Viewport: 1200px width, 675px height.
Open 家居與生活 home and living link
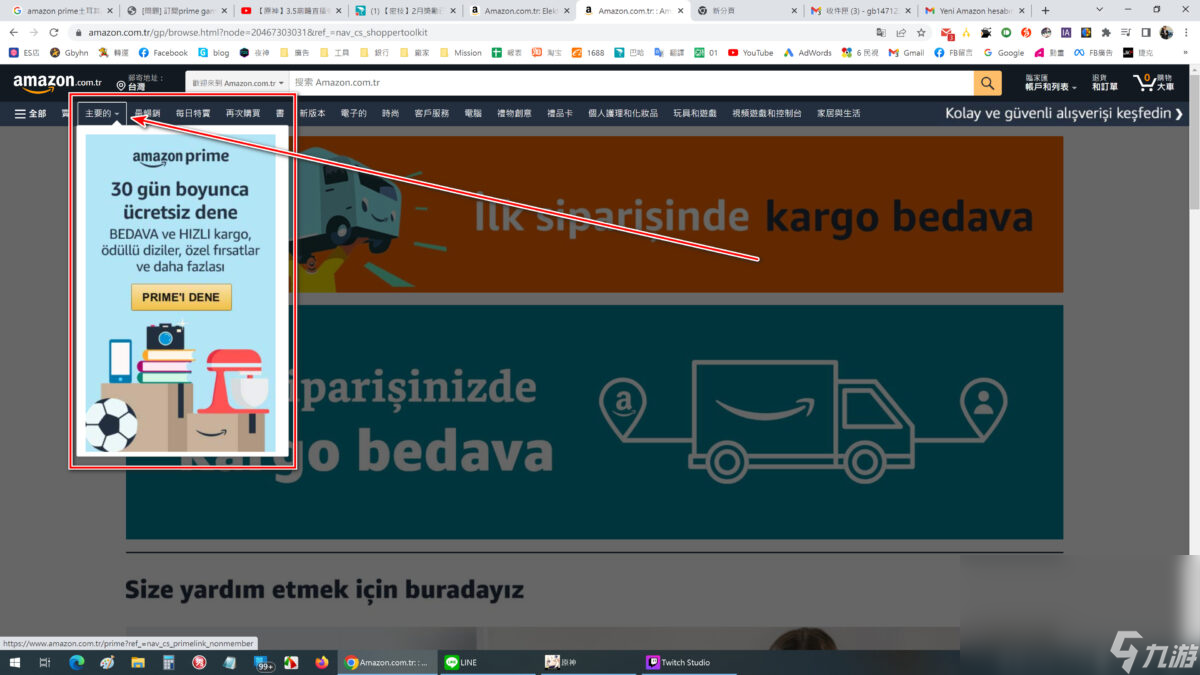click(x=839, y=113)
